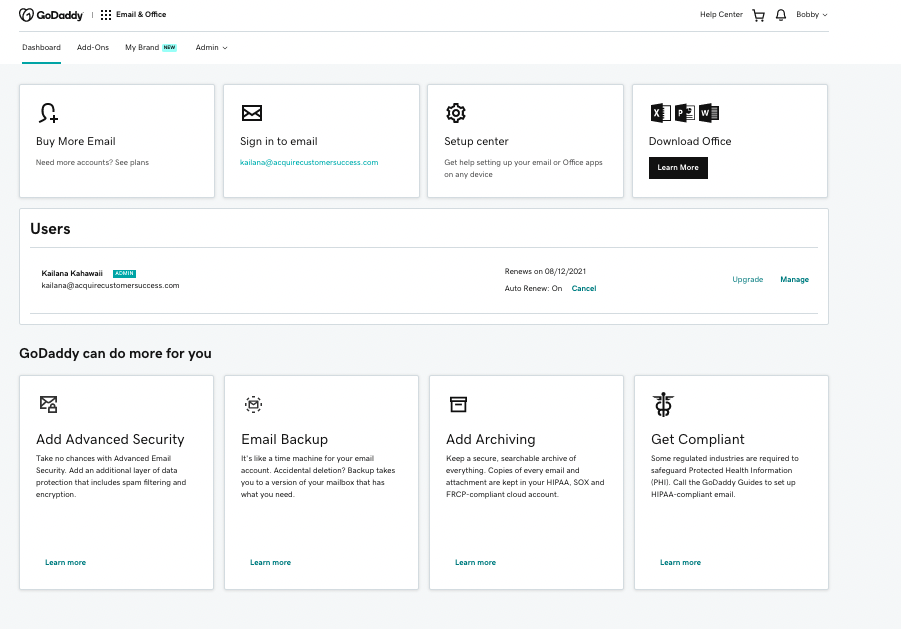
Task: Click the Get Compliant caduceus icon
Action: click(x=663, y=404)
